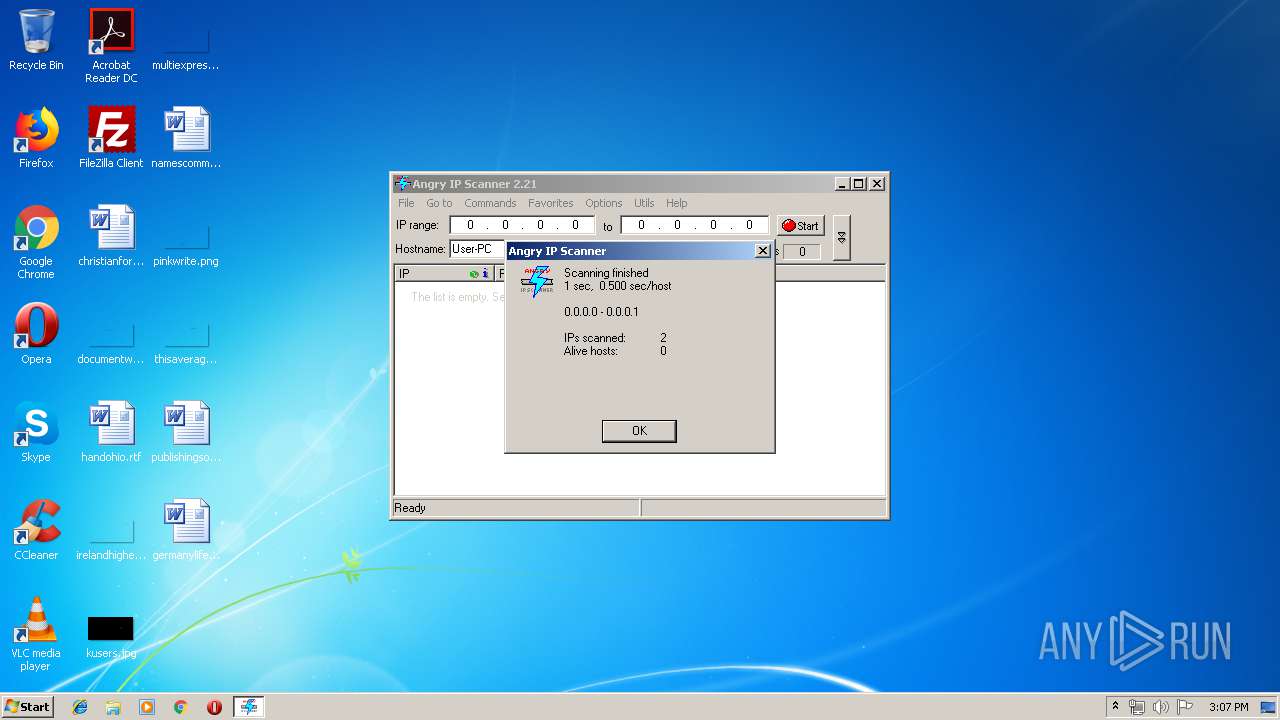This screenshot has height=720, width=1280.
Task: Click the blue info icon in IP header
Action: [x=486, y=273]
